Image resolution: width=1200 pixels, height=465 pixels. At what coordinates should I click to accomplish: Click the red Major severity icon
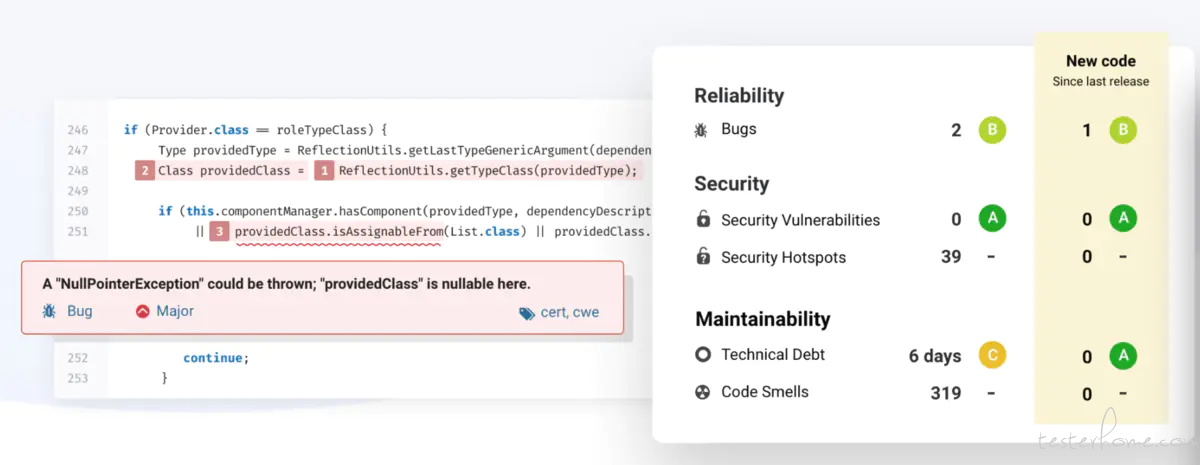[142, 311]
